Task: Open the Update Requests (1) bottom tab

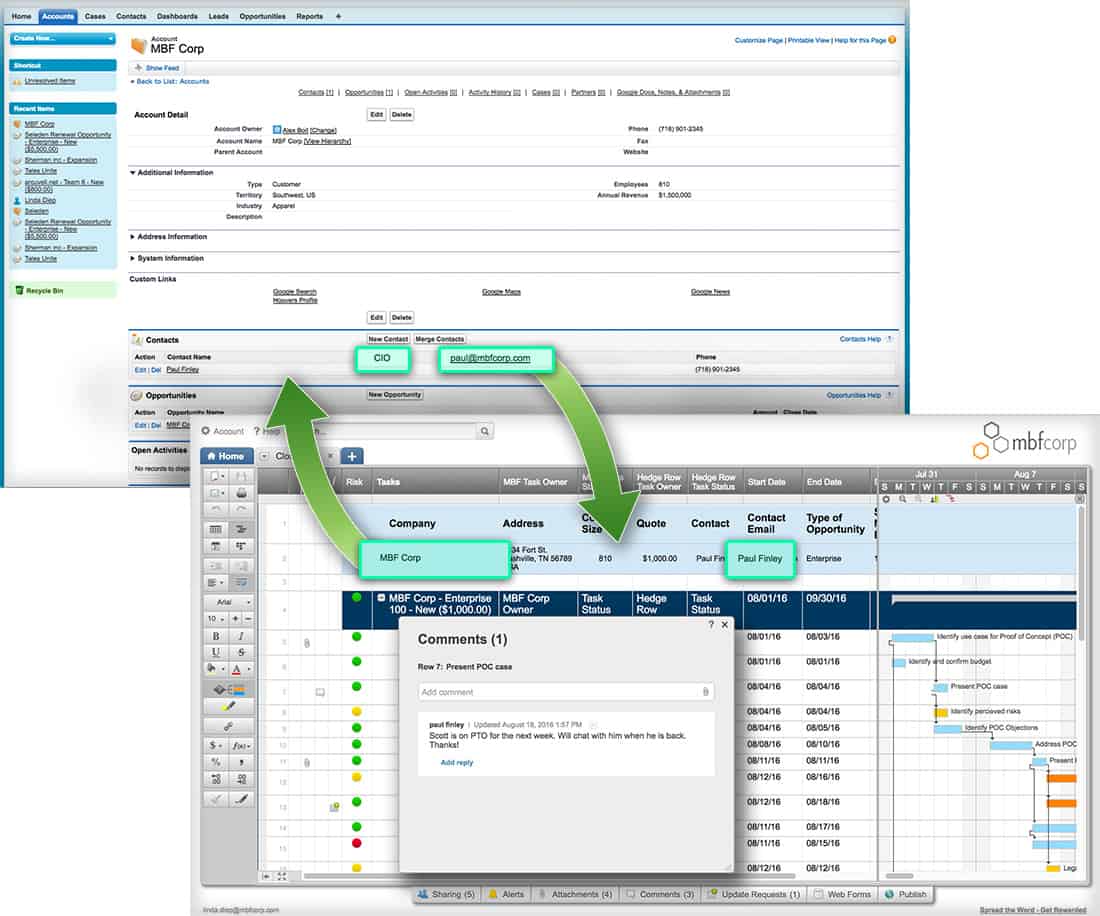Action: point(753,894)
